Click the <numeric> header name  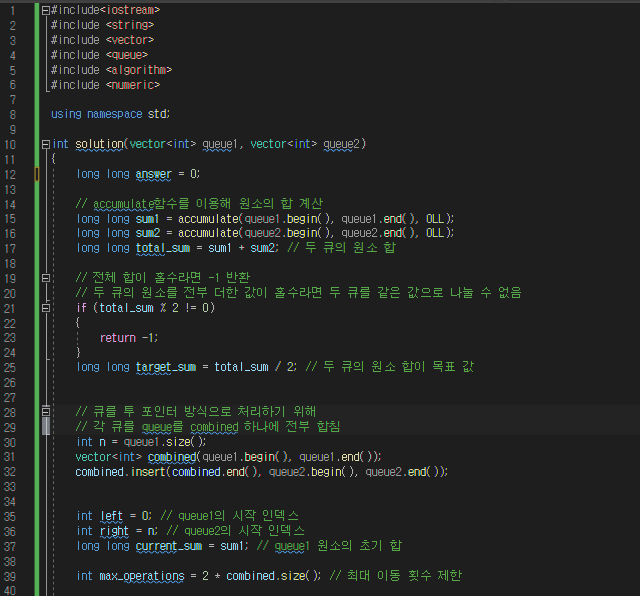pos(133,85)
